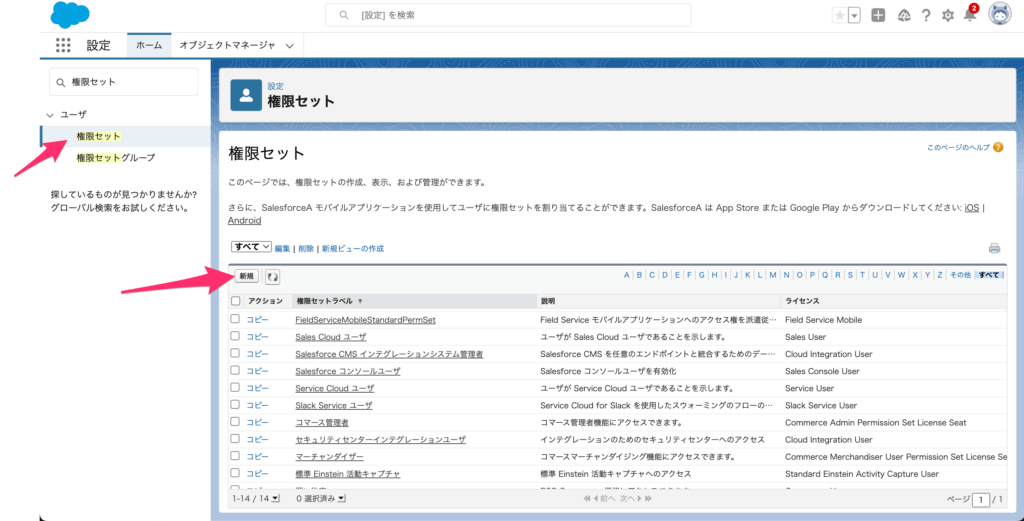This screenshot has height=521, width=1024.
Task: Check the Service Cloud ユーザ row checkbox
Action: click(235, 387)
